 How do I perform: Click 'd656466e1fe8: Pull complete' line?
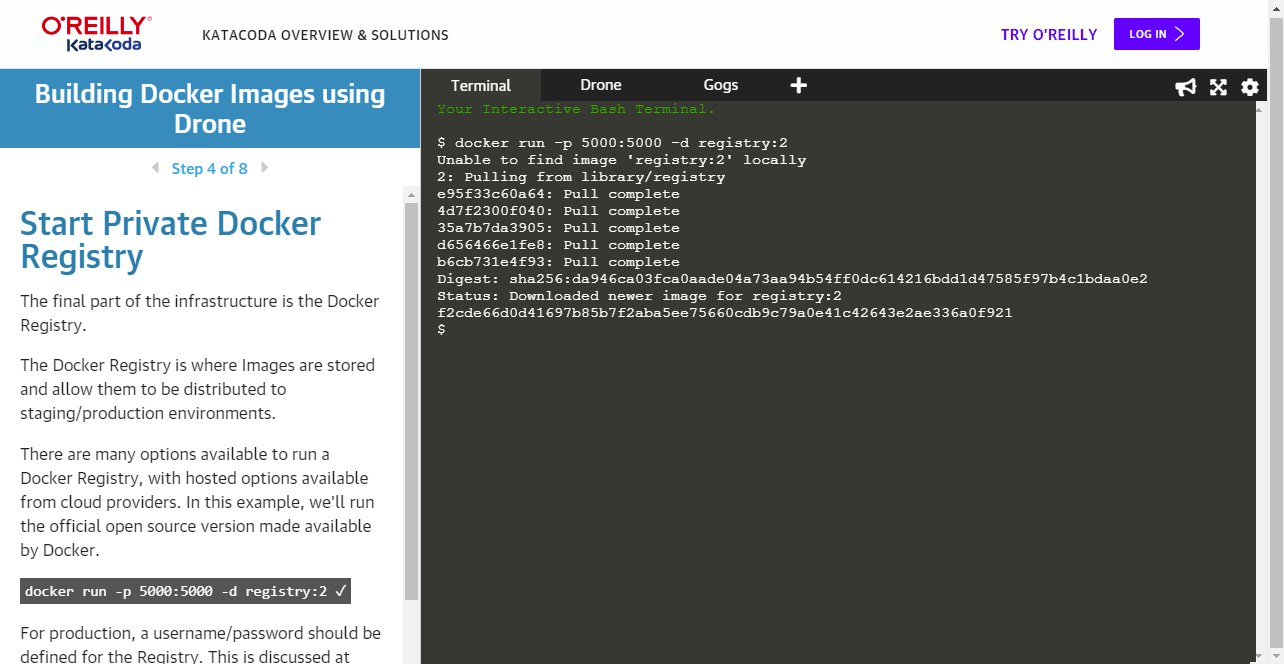558,245
